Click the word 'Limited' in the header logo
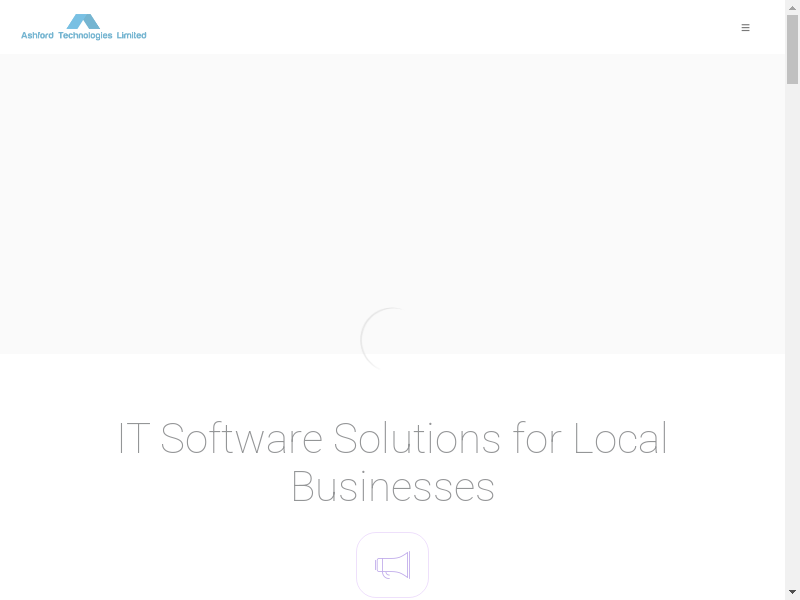 [x=131, y=35]
